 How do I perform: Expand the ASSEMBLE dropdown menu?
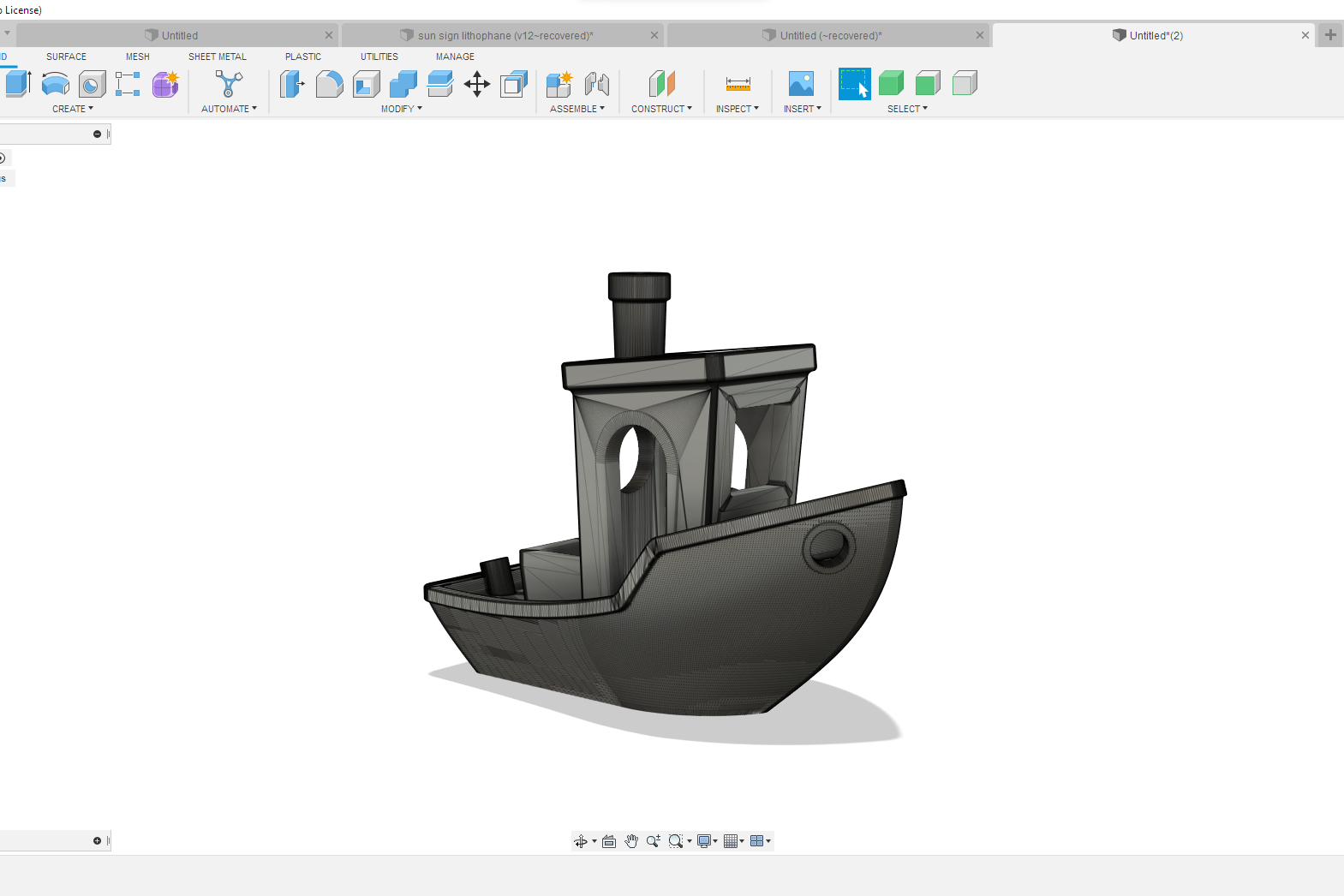tap(577, 109)
